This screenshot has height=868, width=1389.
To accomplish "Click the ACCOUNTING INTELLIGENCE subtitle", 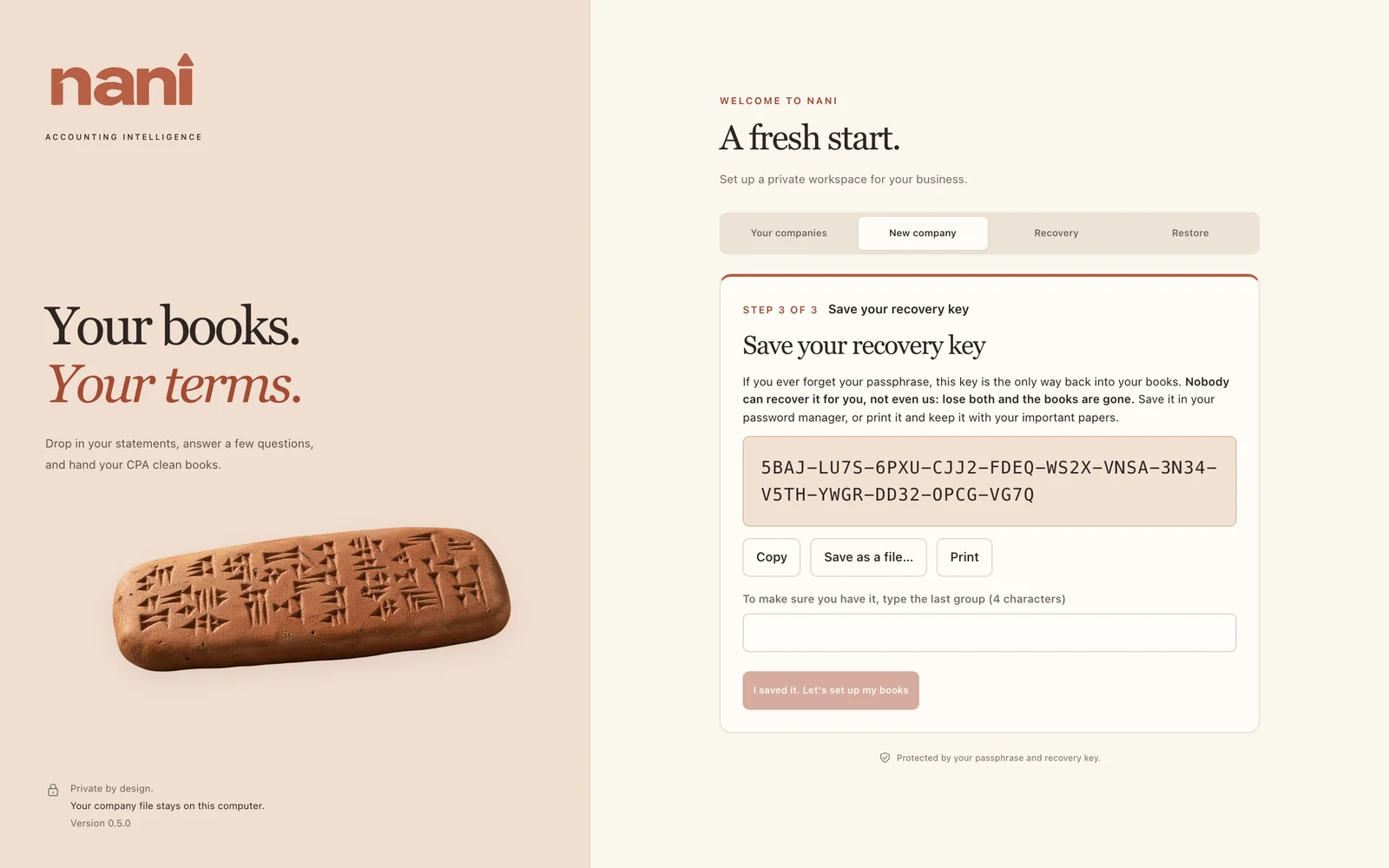I will pos(123,137).
